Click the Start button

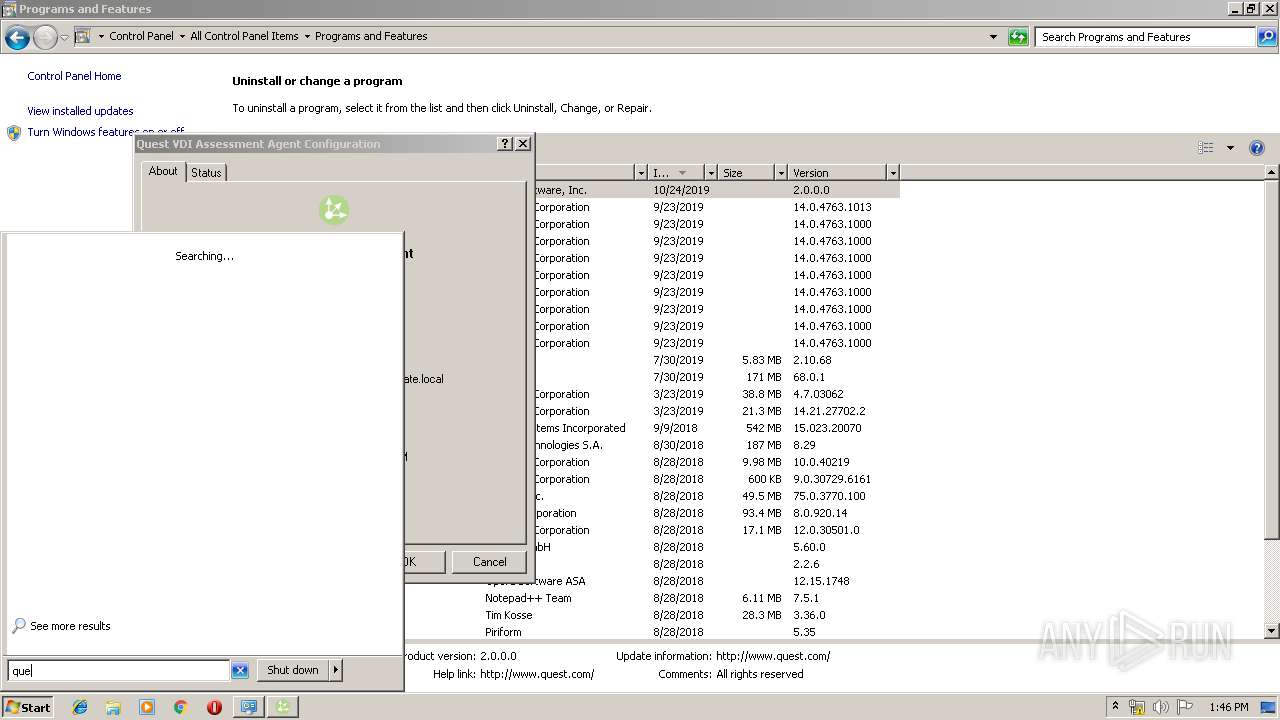pos(28,707)
